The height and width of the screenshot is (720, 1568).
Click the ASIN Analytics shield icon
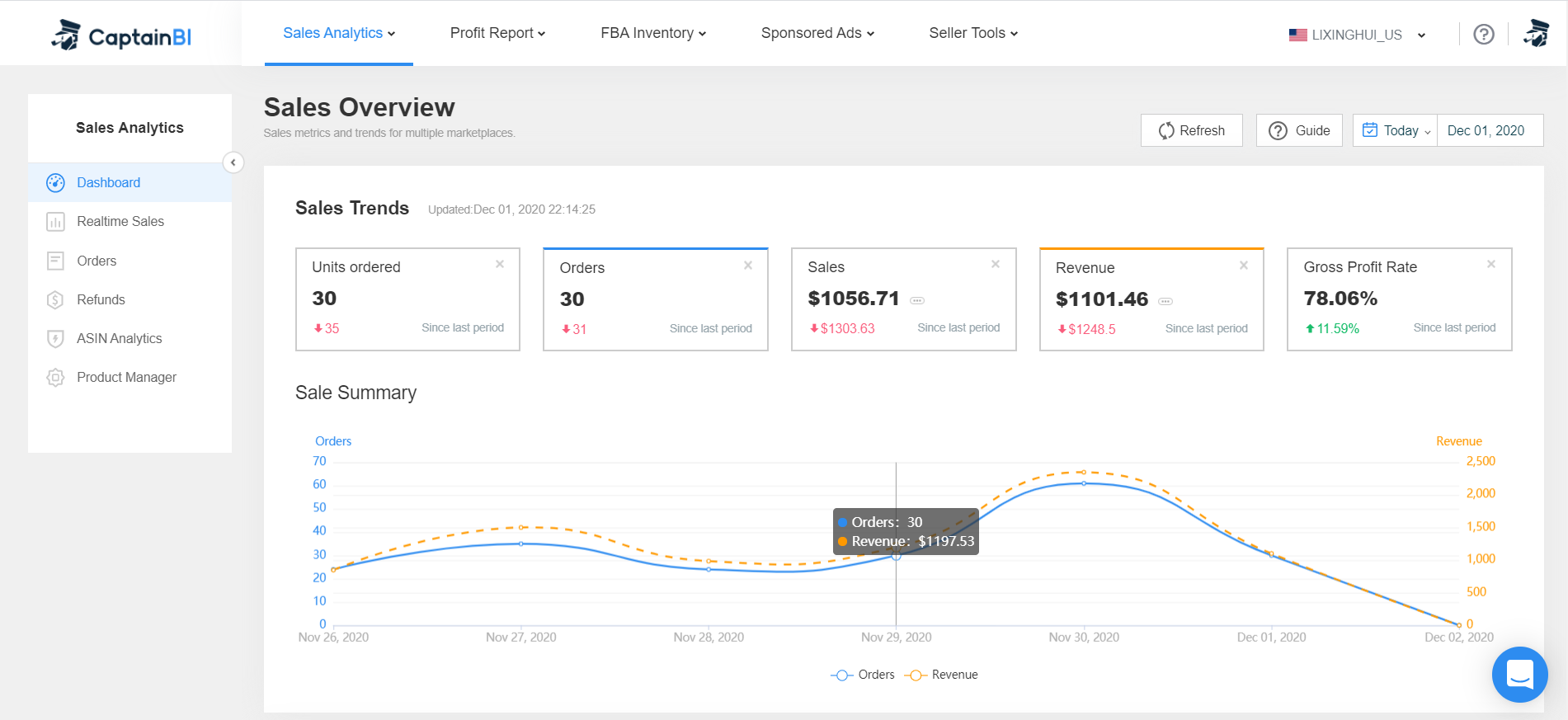(55, 338)
